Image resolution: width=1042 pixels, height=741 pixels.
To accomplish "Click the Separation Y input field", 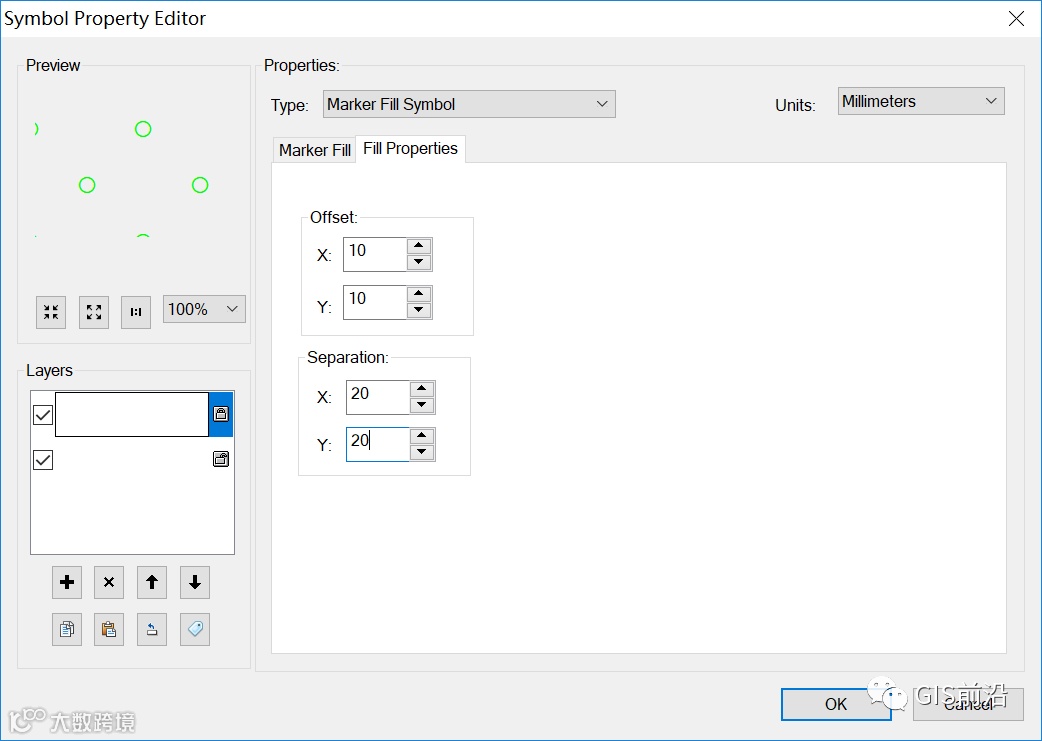I will (x=377, y=445).
